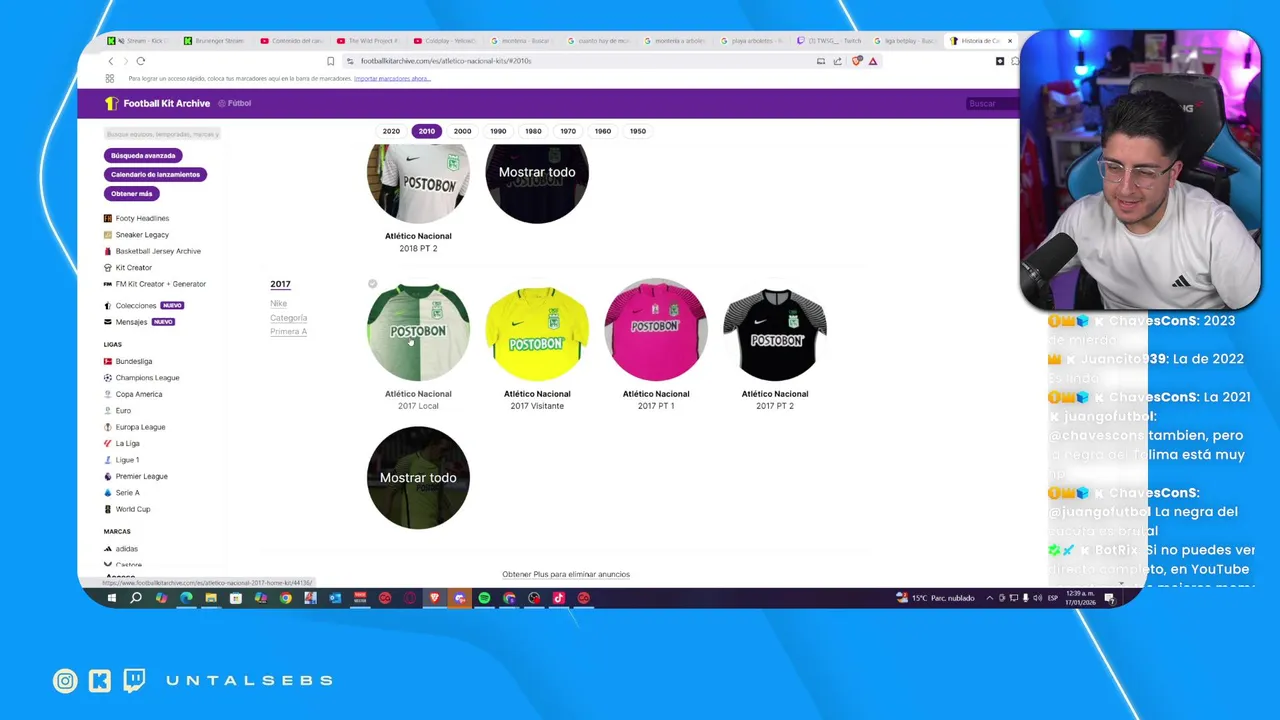Open the 2018 PT 2 white kit

[x=418, y=182]
